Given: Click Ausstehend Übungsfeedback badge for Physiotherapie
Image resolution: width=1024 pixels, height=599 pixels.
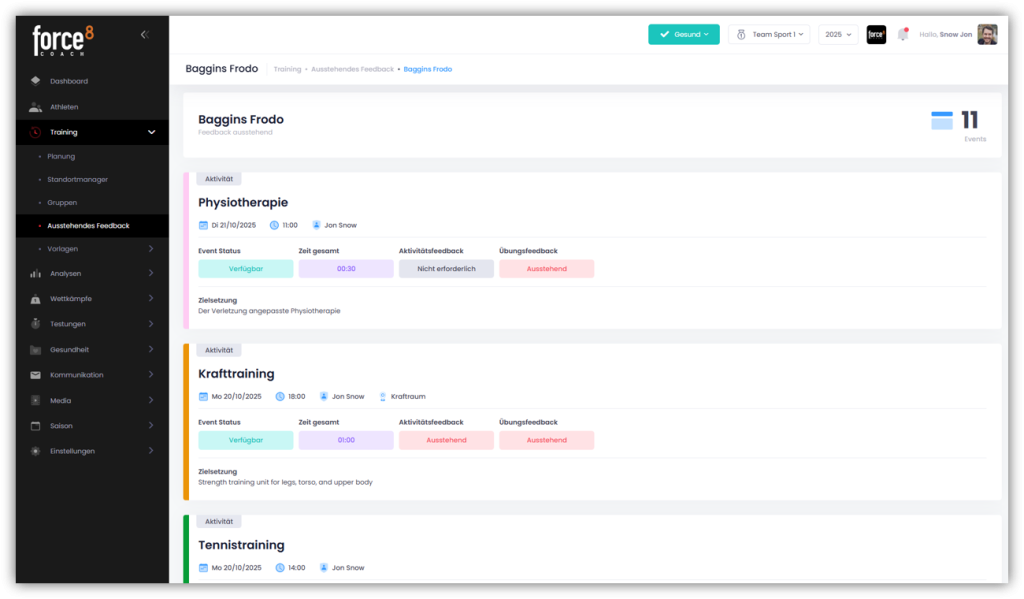Looking at the screenshot, I should coord(546,269).
